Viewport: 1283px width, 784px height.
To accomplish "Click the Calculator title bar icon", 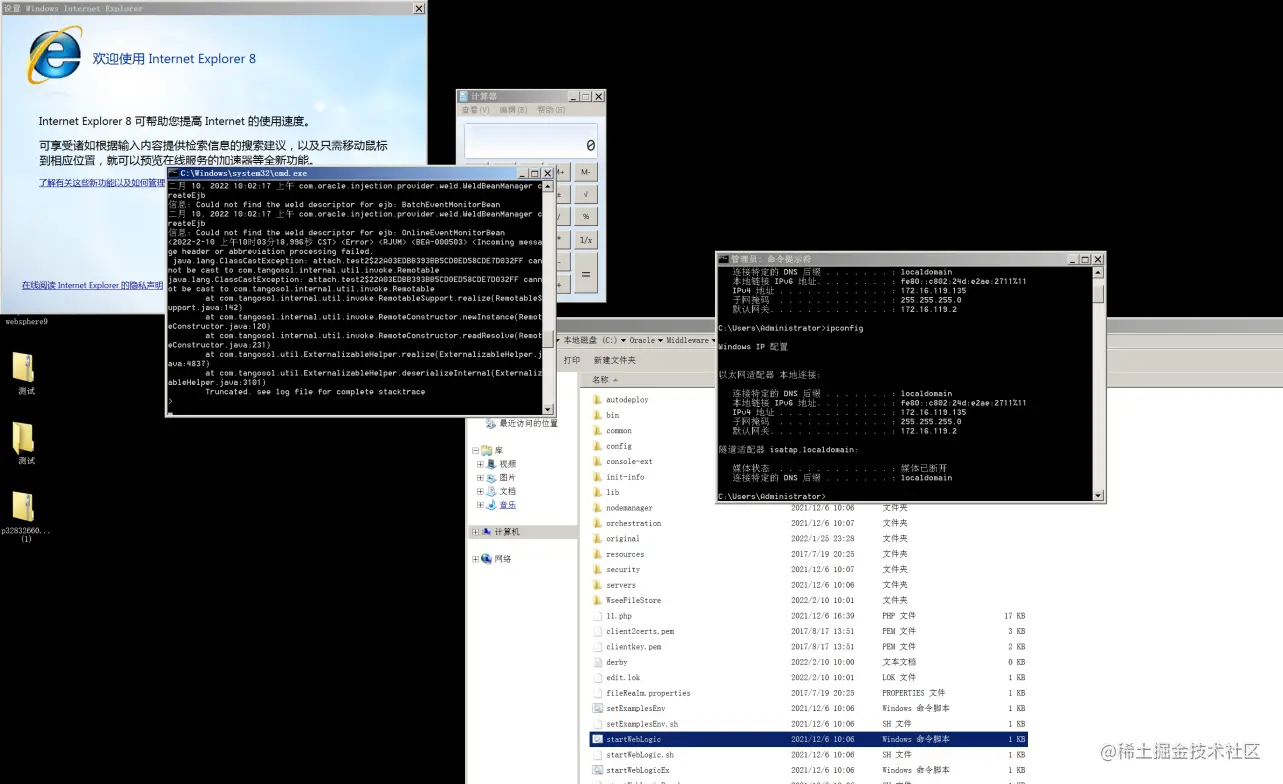I will [464, 97].
